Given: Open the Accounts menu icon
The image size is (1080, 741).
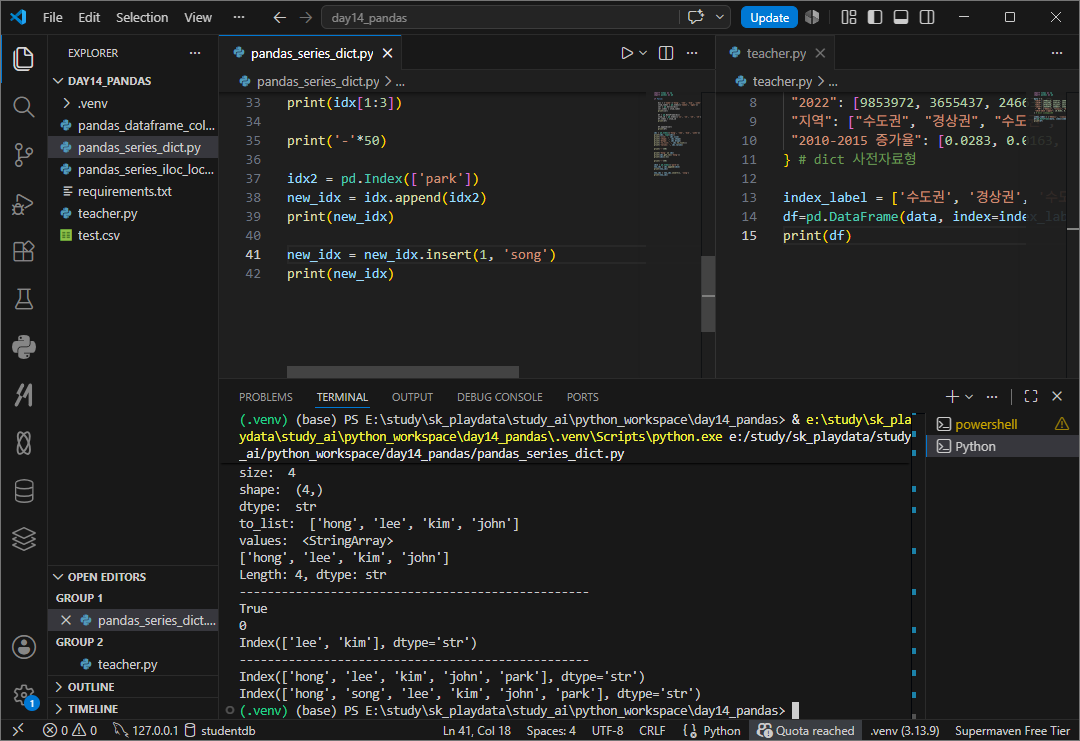Looking at the screenshot, I should click(x=23, y=647).
